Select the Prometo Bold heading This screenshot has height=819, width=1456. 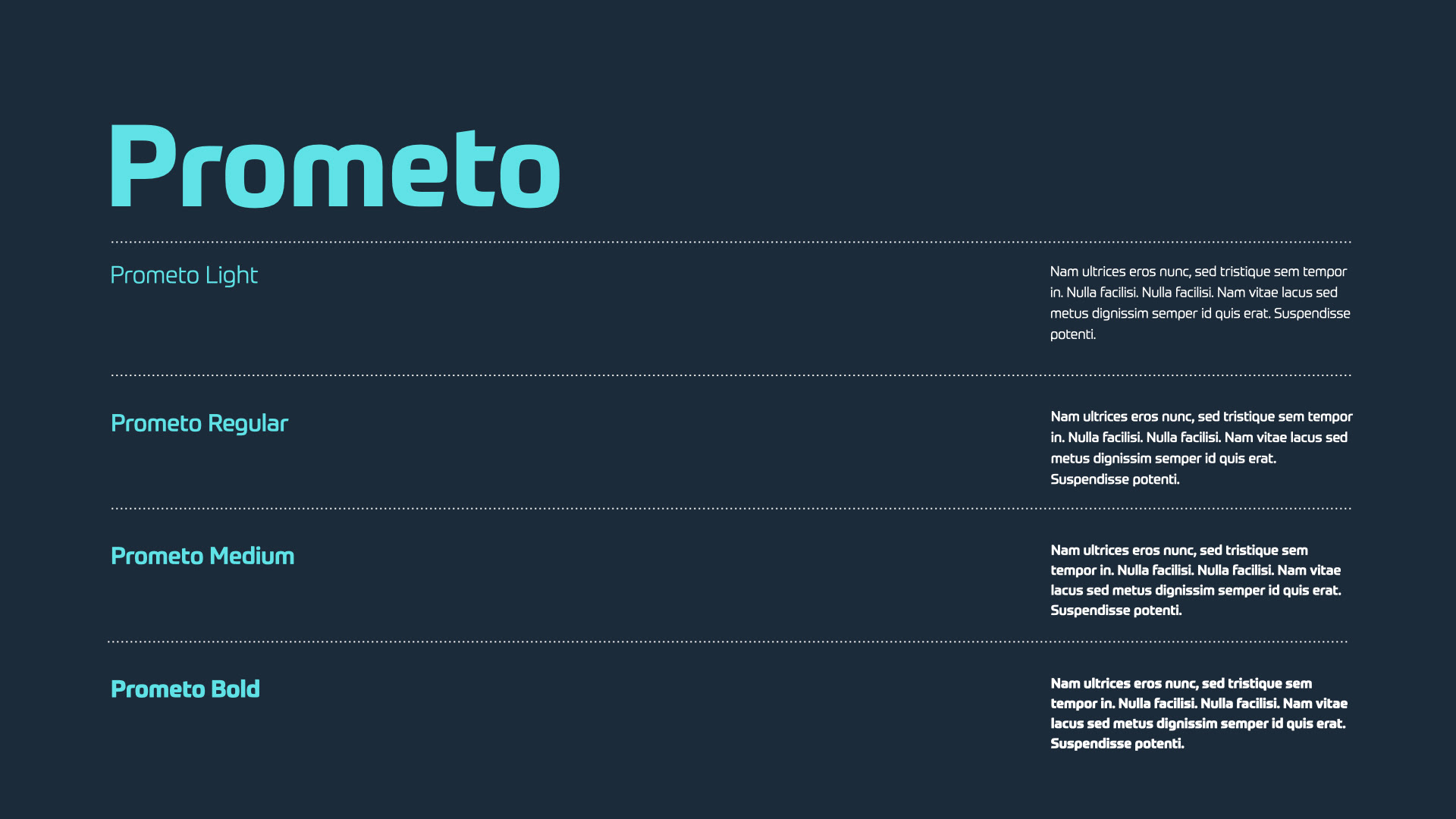point(185,689)
